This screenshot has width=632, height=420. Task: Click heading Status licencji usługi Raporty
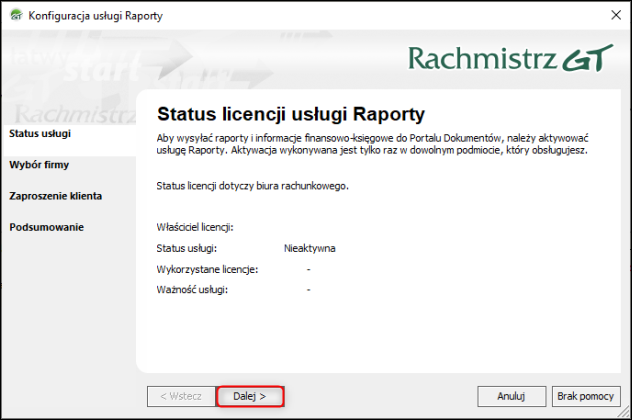[x=291, y=114]
